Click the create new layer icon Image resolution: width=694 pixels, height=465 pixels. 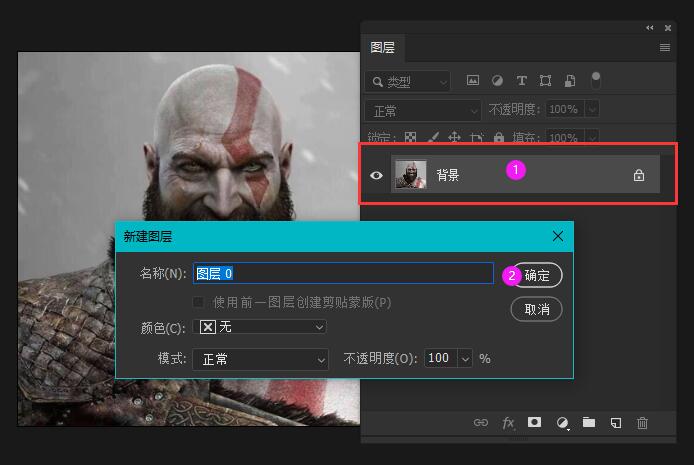click(x=615, y=423)
